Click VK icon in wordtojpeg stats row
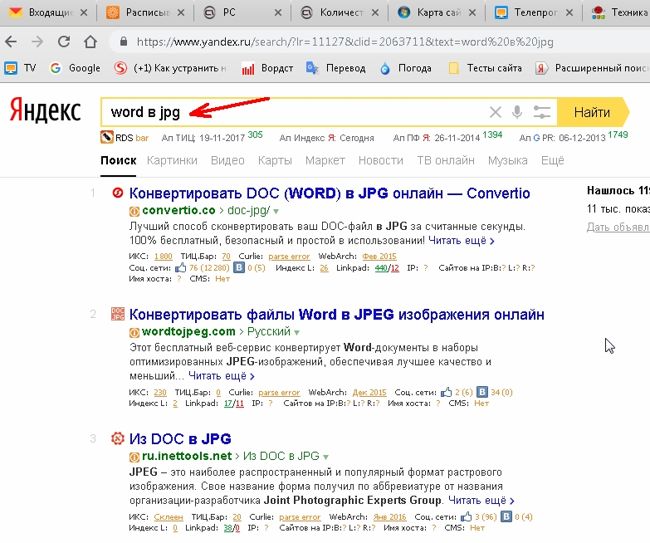 482,392
